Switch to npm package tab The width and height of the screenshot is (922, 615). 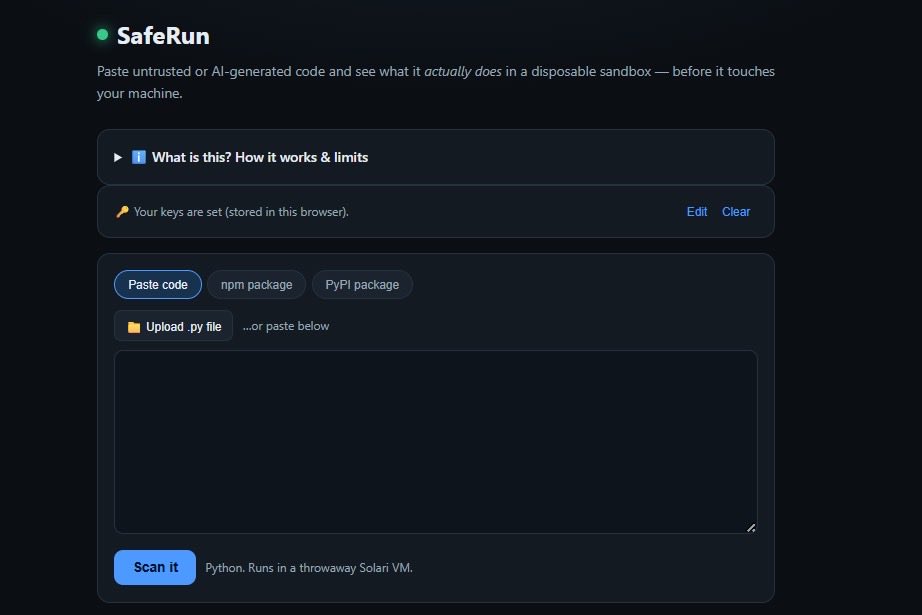pos(256,285)
